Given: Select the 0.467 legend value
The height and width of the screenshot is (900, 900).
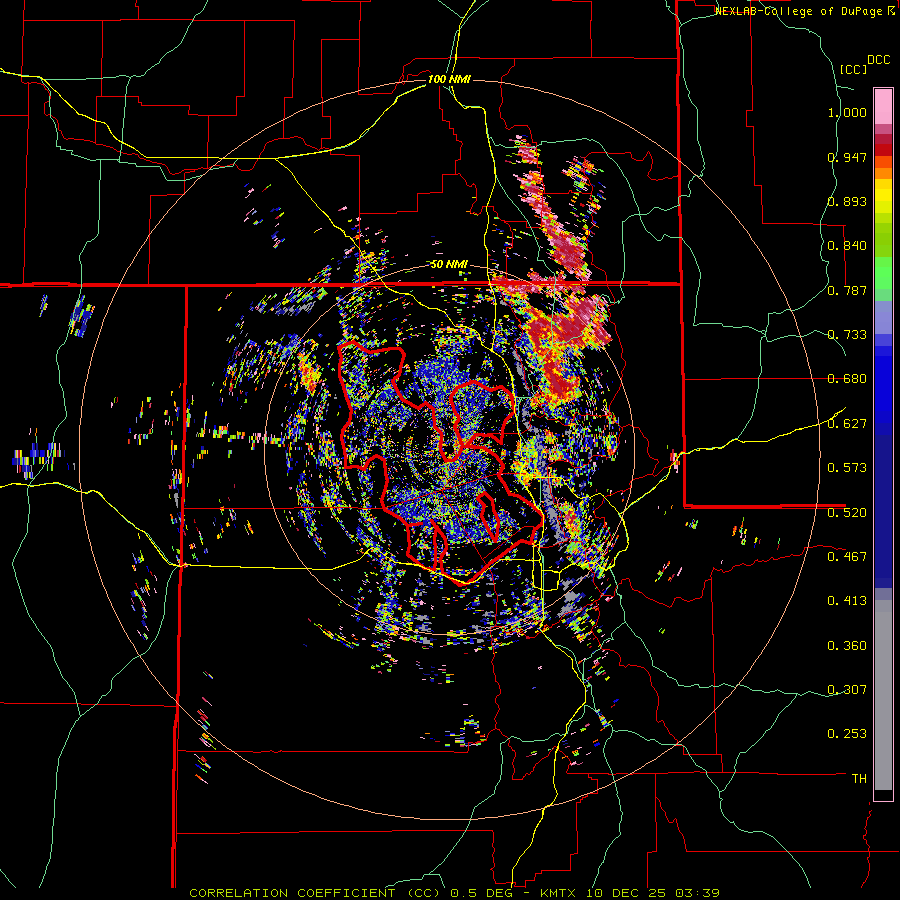Looking at the screenshot, I should (x=847, y=557).
